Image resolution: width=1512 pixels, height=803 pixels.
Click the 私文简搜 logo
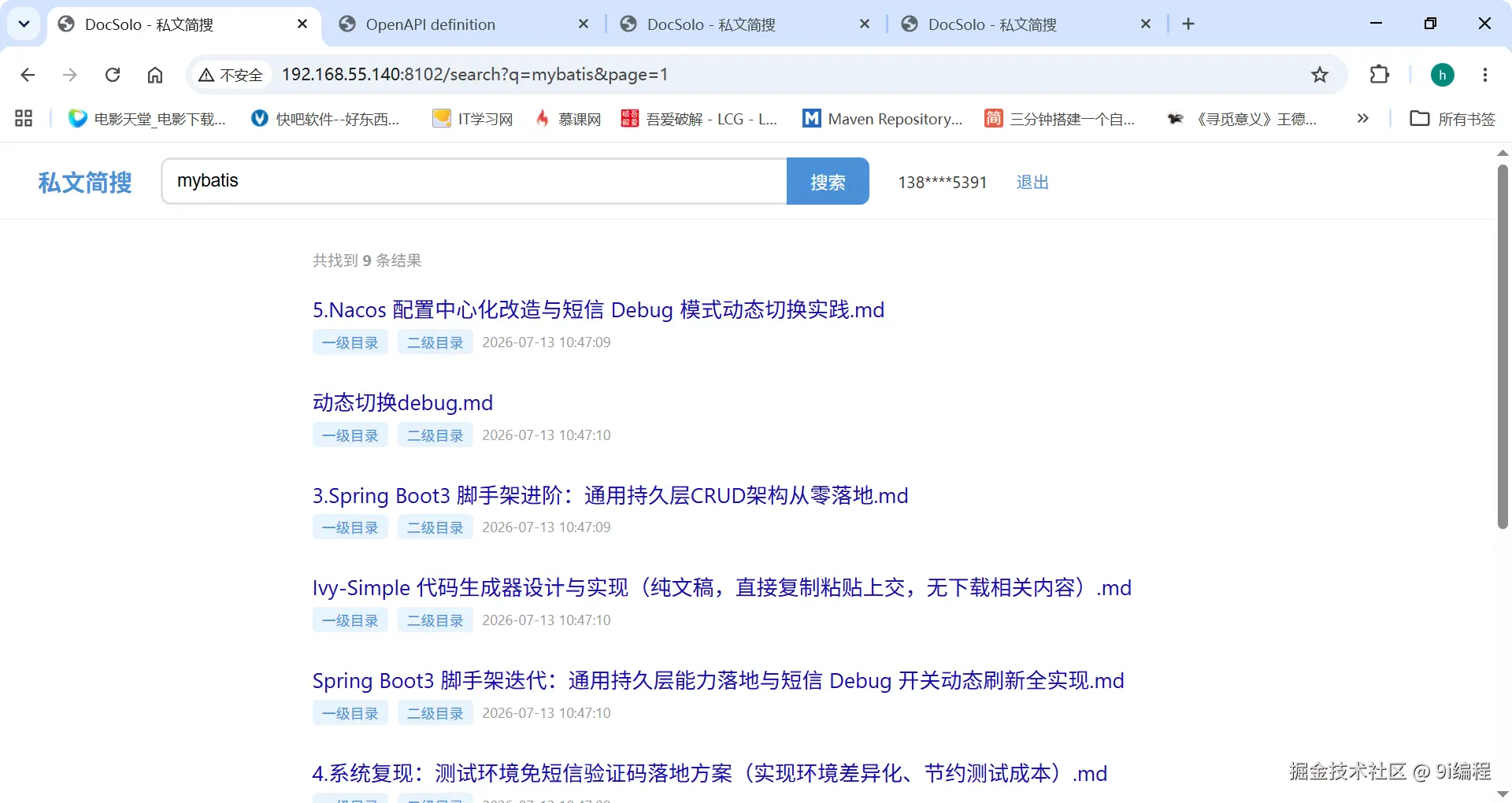[x=85, y=182]
